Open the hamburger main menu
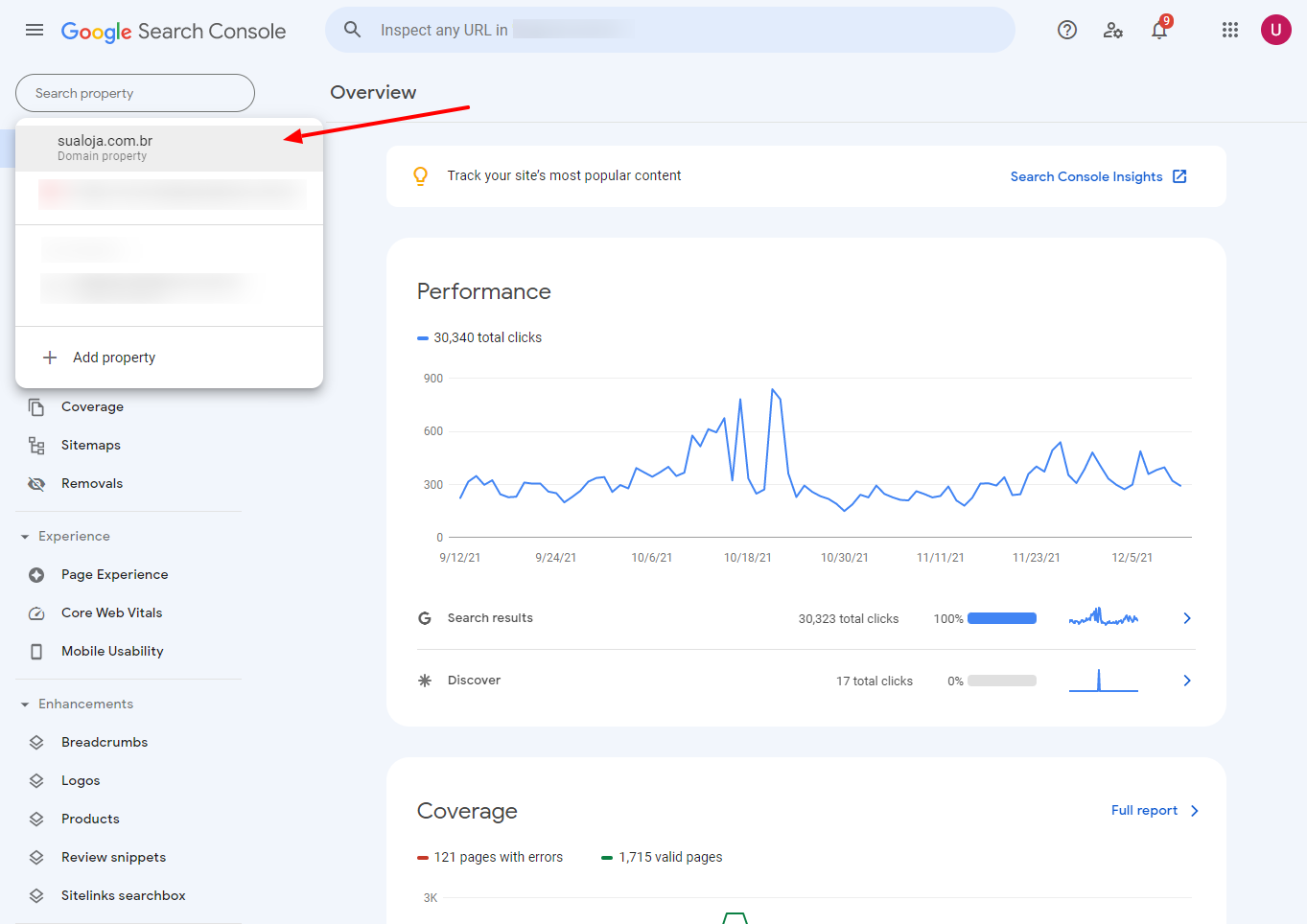Image resolution: width=1307 pixels, height=924 pixels. [x=35, y=31]
